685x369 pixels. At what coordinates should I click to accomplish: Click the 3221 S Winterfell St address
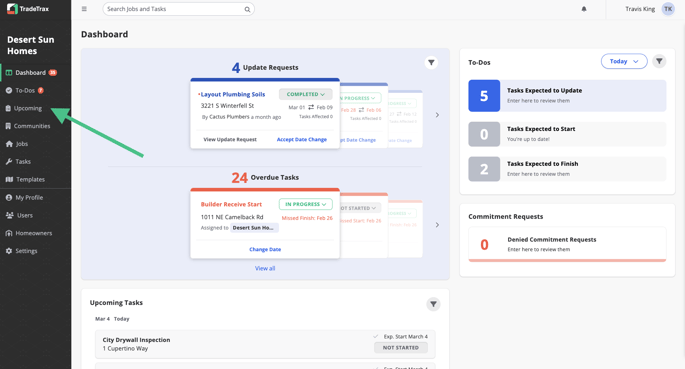click(x=227, y=106)
